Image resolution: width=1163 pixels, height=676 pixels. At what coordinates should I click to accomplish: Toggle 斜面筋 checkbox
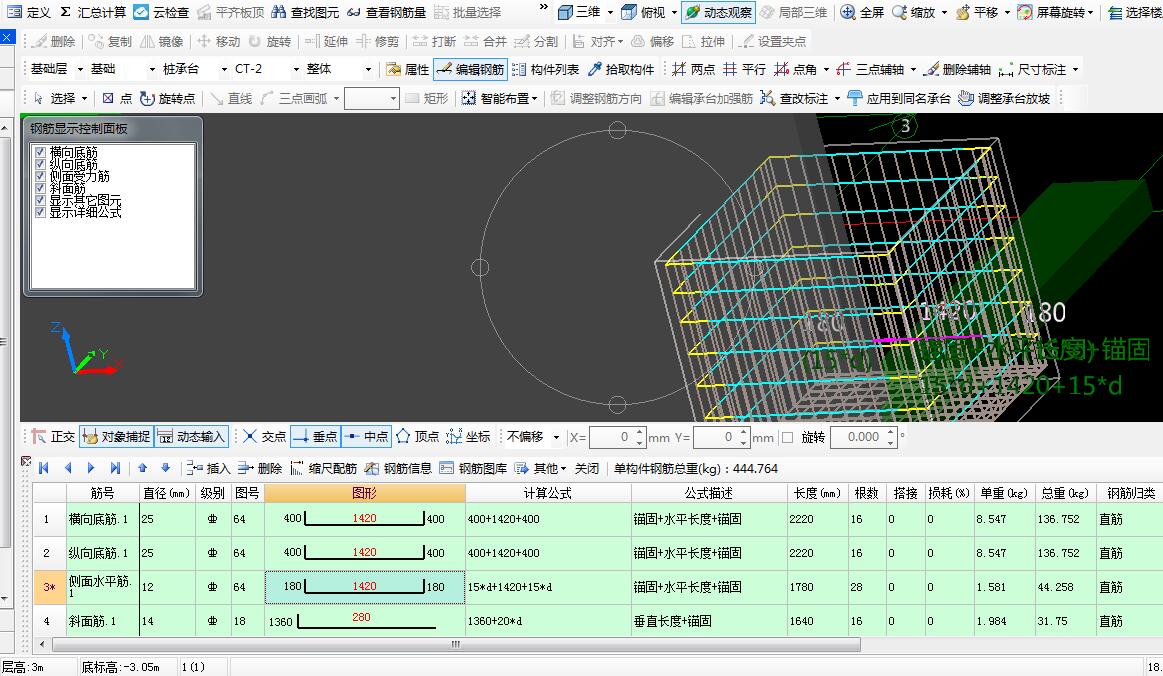[41, 188]
